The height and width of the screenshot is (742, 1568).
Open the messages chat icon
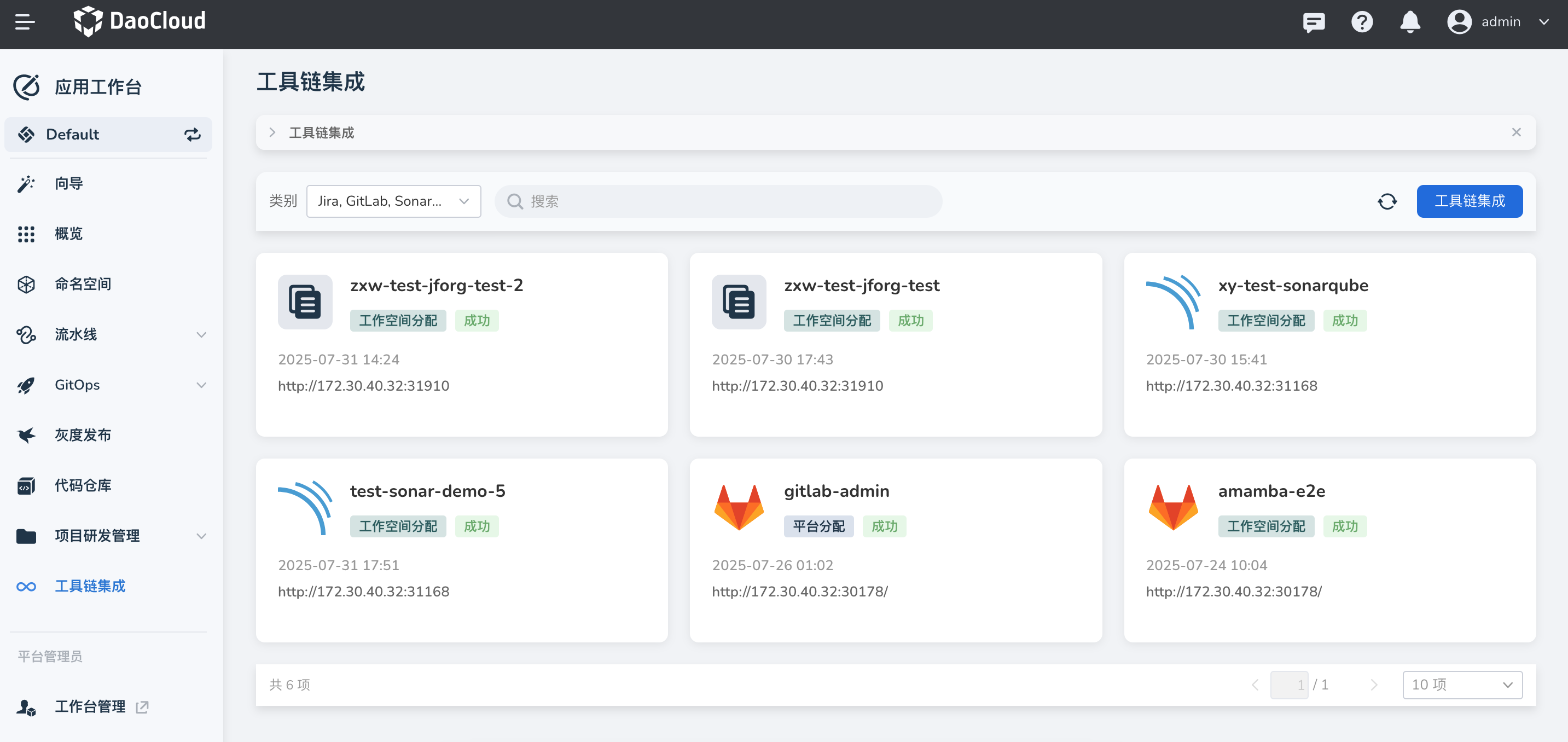(x=1314, y=22)
